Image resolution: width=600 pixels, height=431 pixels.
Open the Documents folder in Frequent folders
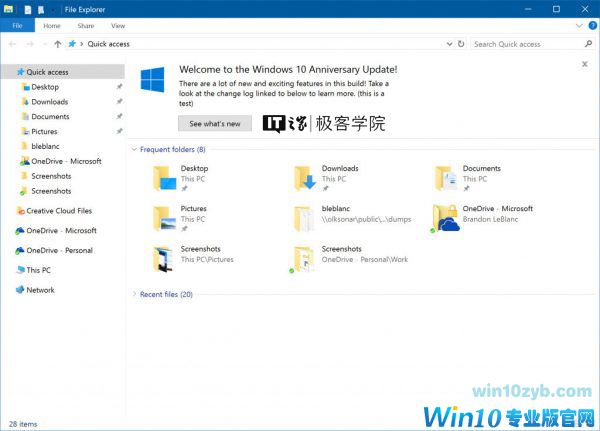[446, 178]
